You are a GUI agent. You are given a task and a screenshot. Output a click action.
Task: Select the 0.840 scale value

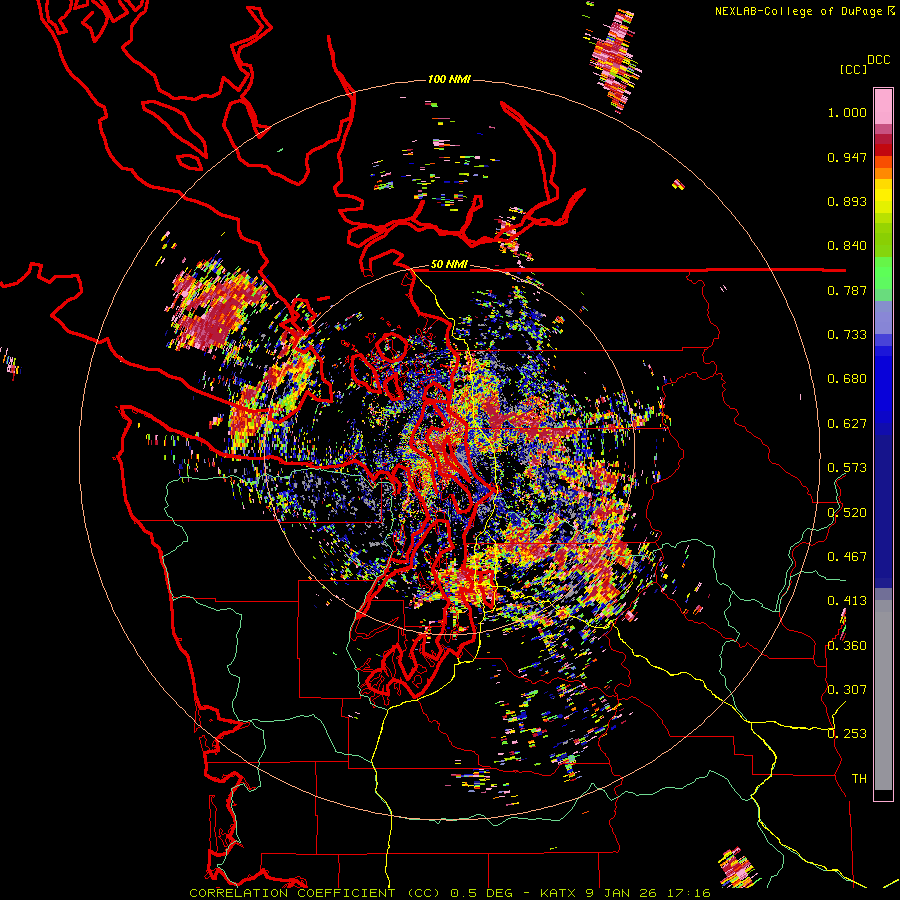coord(847,246)
